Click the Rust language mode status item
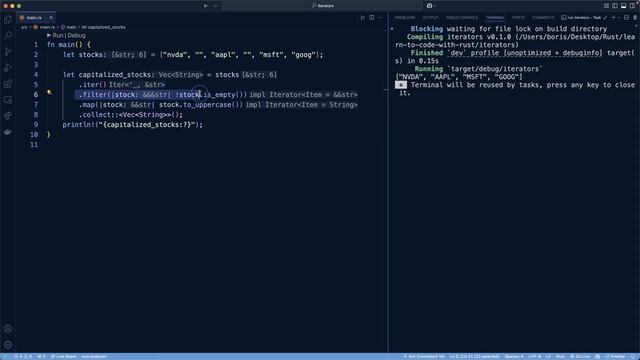 [560, 356]
